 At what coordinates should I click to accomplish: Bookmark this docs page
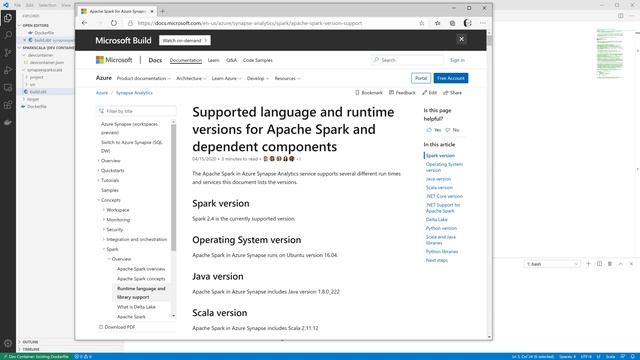[369, 93]
